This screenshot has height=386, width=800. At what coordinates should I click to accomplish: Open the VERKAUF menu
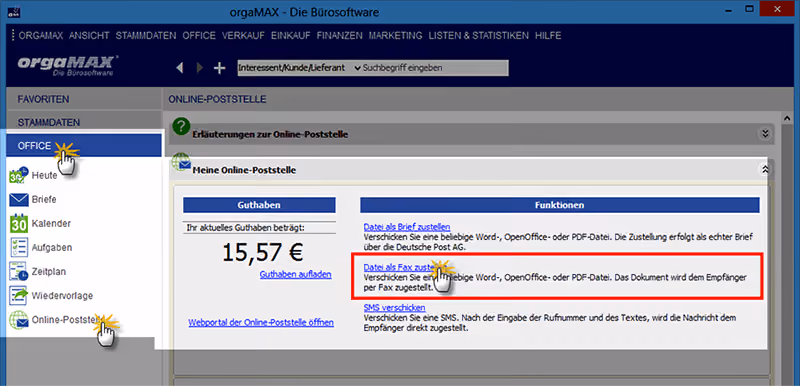243,36
